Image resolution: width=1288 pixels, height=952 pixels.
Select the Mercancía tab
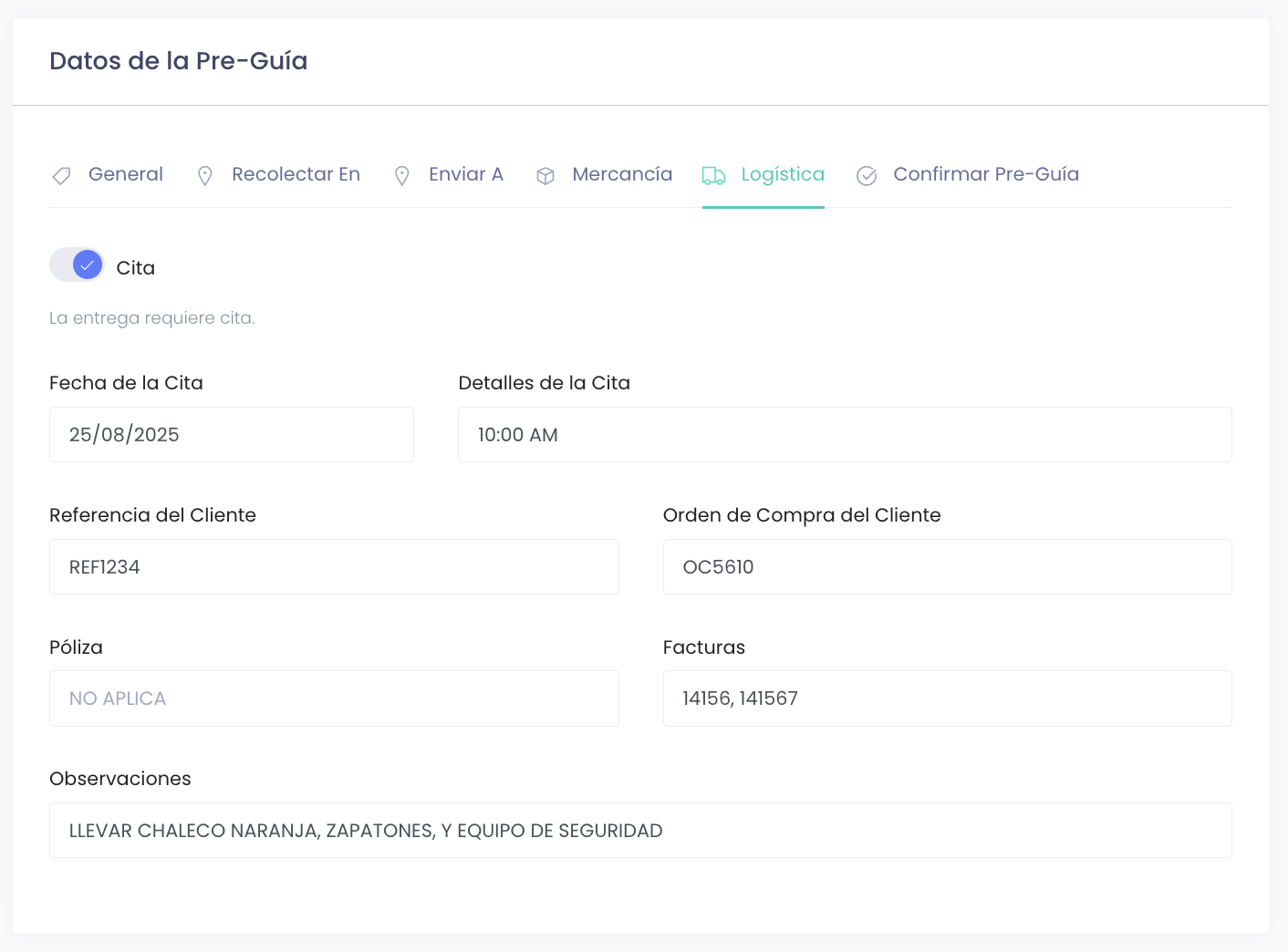(x=622, y=174)
